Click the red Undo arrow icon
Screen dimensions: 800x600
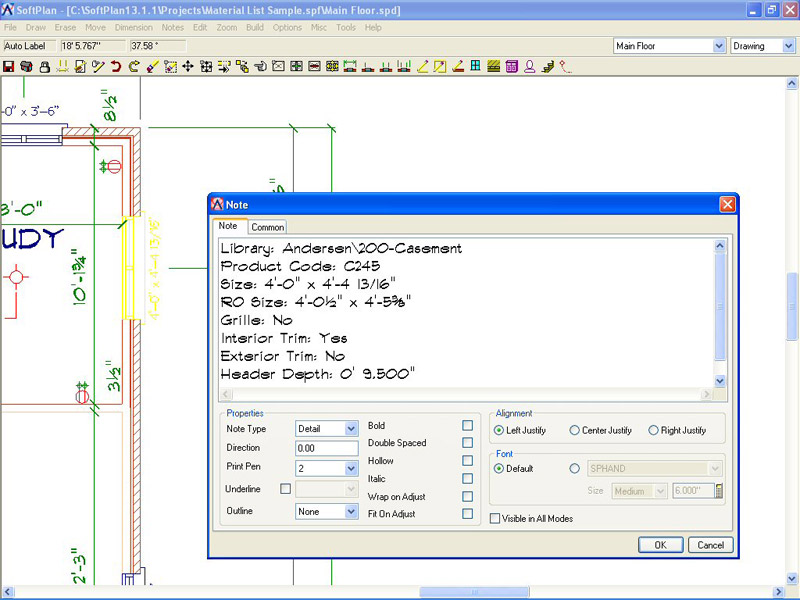click(116, 66)
